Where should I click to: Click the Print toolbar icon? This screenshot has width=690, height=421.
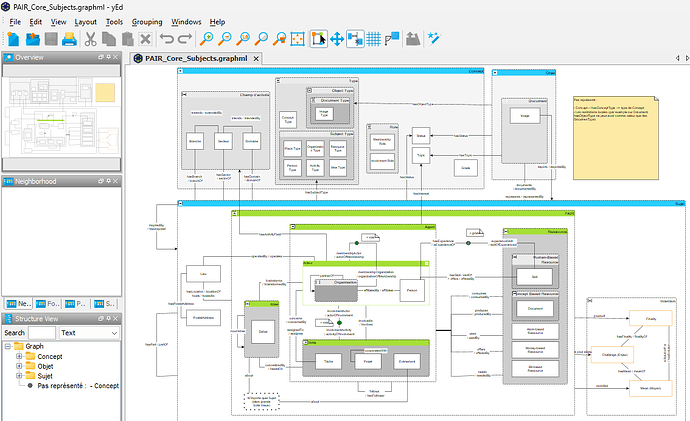click(x=69, y=39)
